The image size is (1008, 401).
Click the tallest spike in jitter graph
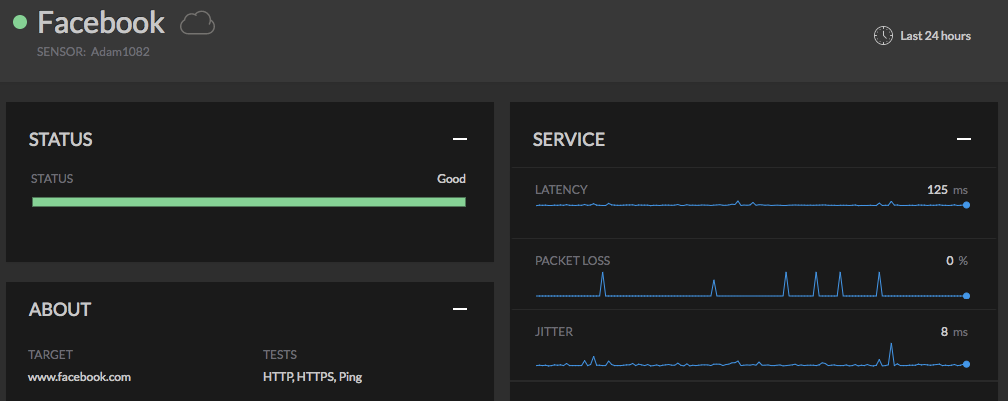890,348
